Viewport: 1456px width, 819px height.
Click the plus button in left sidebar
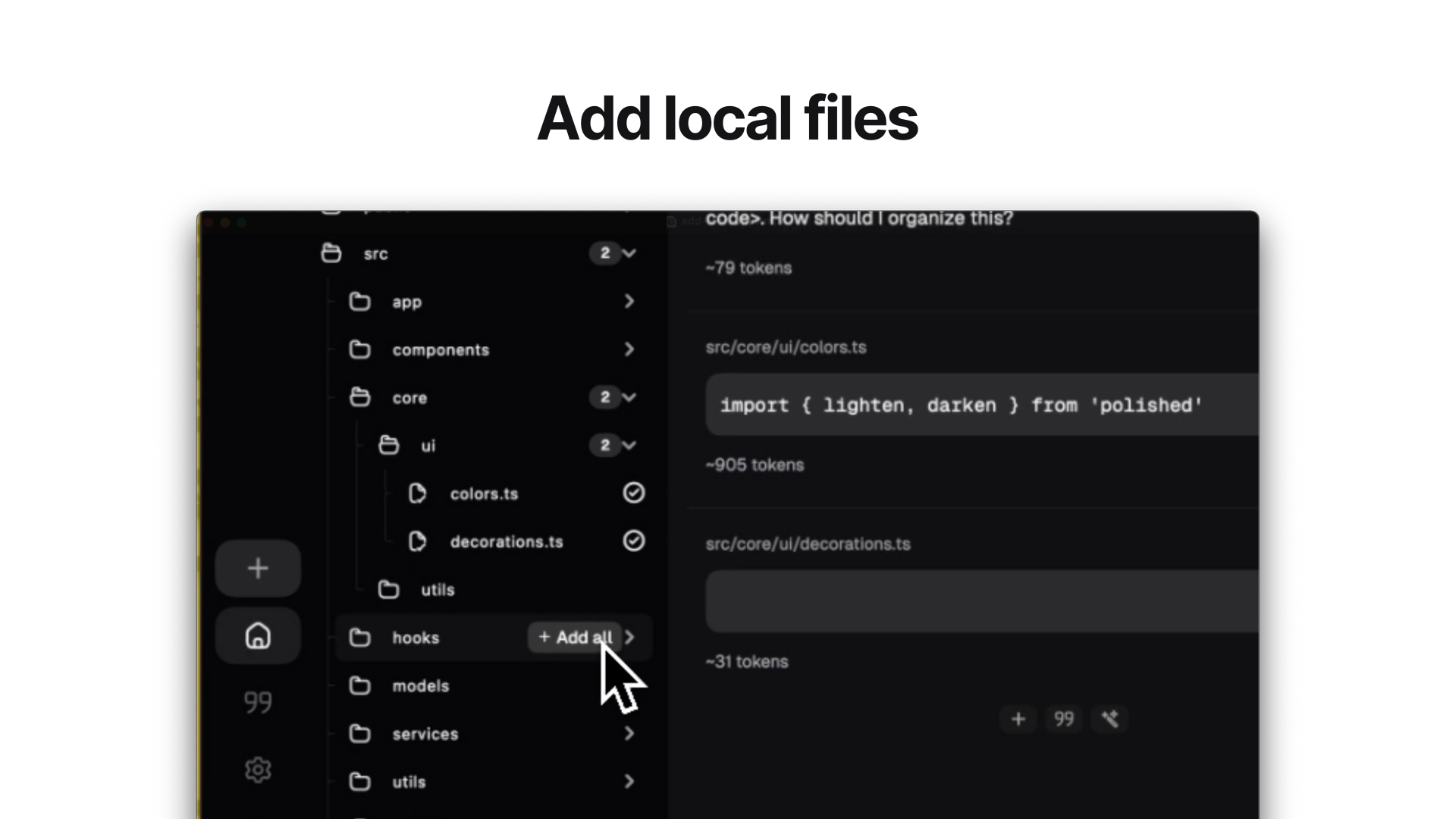point(258,568)
